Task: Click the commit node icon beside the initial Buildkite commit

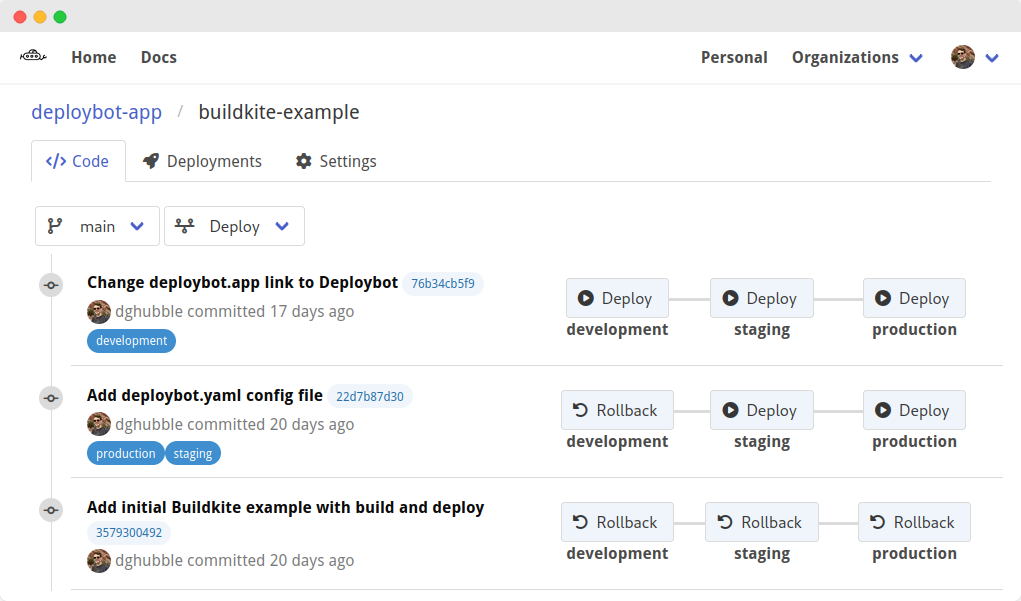Action: pyautogui.click(x=51, y=510)
